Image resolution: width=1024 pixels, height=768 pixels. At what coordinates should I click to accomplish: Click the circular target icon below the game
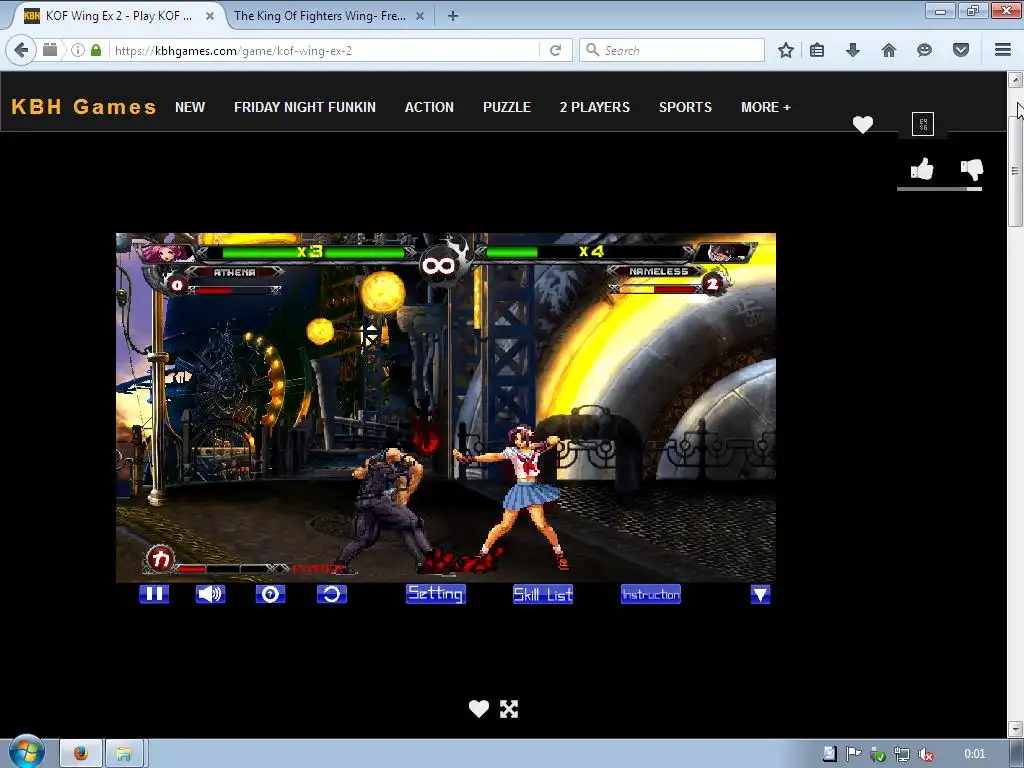pos(270,594)
